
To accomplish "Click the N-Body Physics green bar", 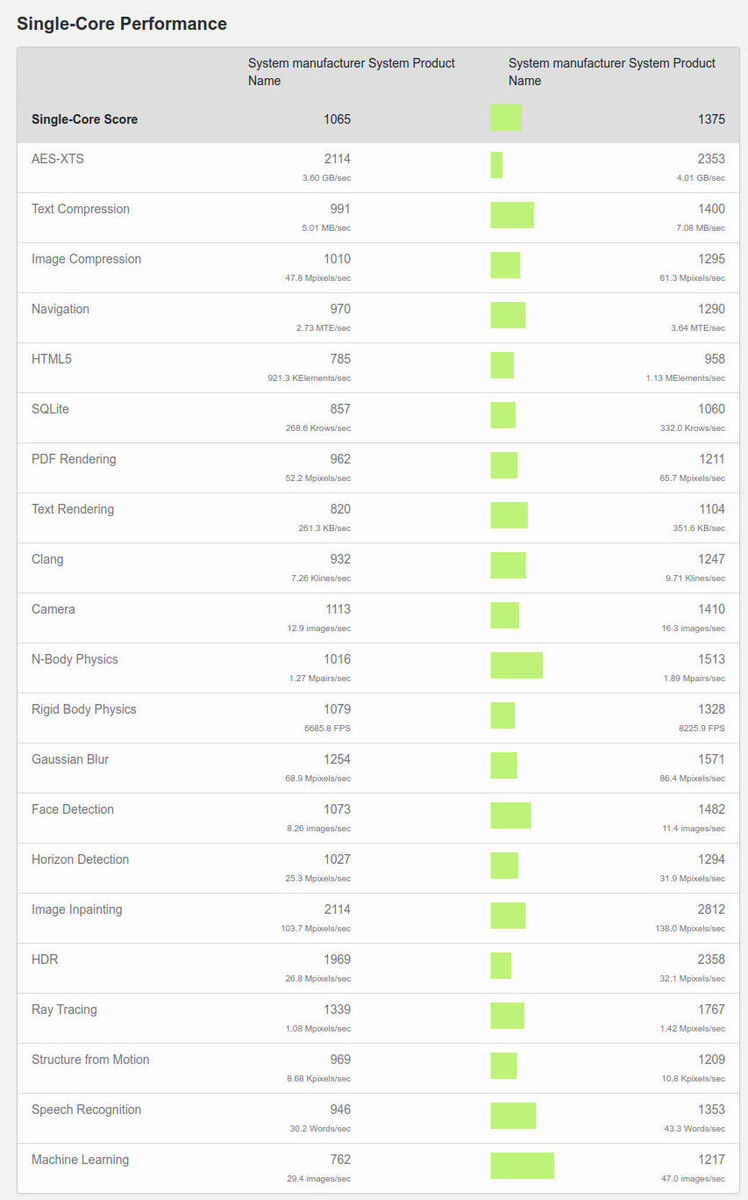I will pyautogui.click(x=516, y=665).
